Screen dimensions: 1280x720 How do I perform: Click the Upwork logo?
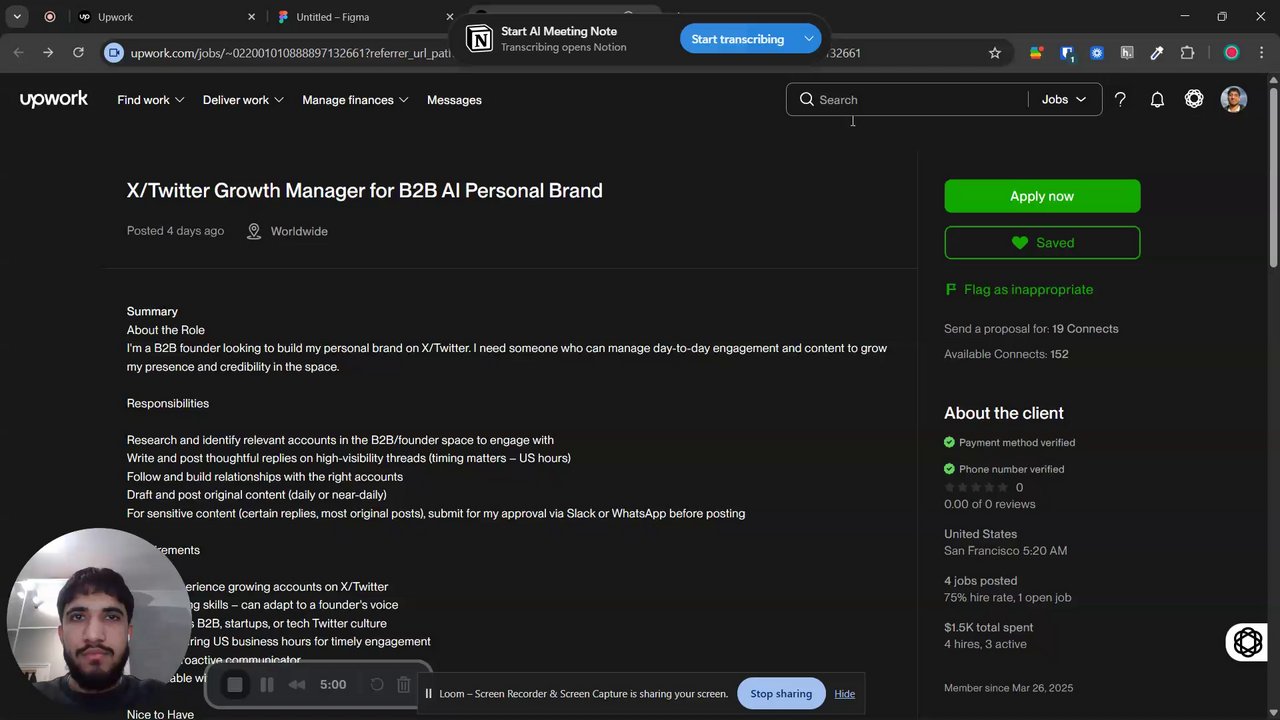tap(54, 99)
